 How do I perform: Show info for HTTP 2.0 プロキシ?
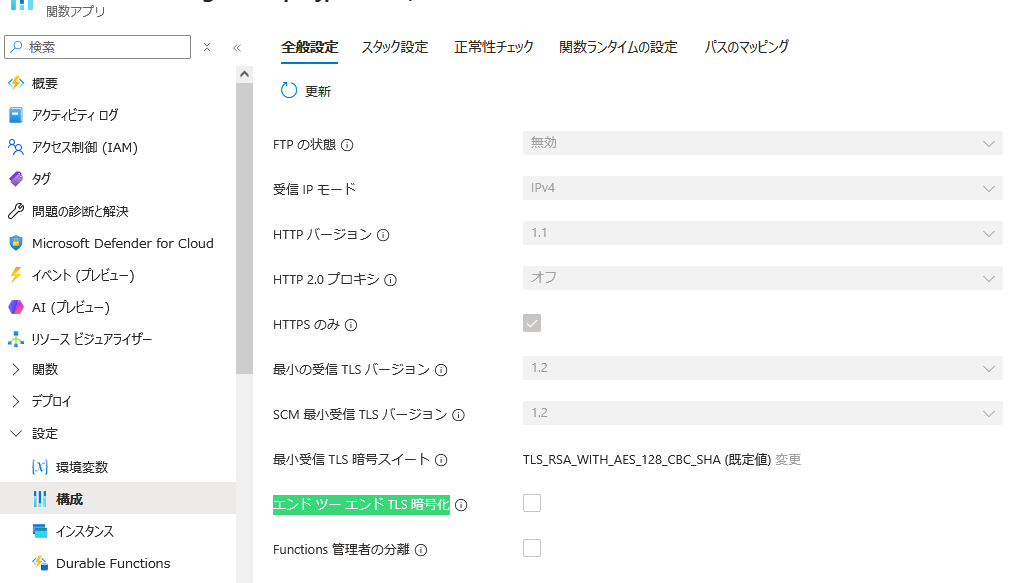pos(390,280)
